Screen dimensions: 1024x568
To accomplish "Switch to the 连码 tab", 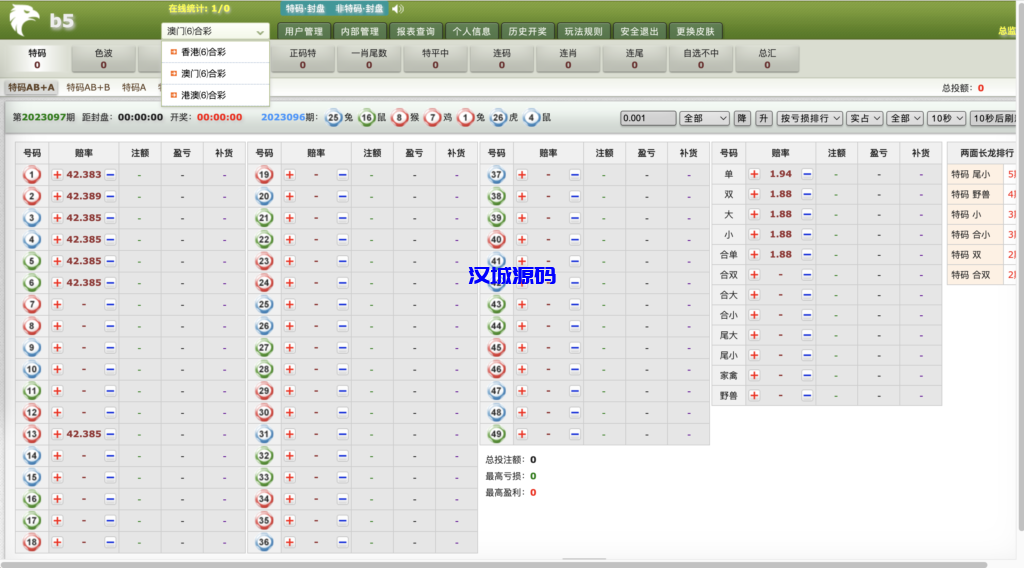I will coord(502,59).
